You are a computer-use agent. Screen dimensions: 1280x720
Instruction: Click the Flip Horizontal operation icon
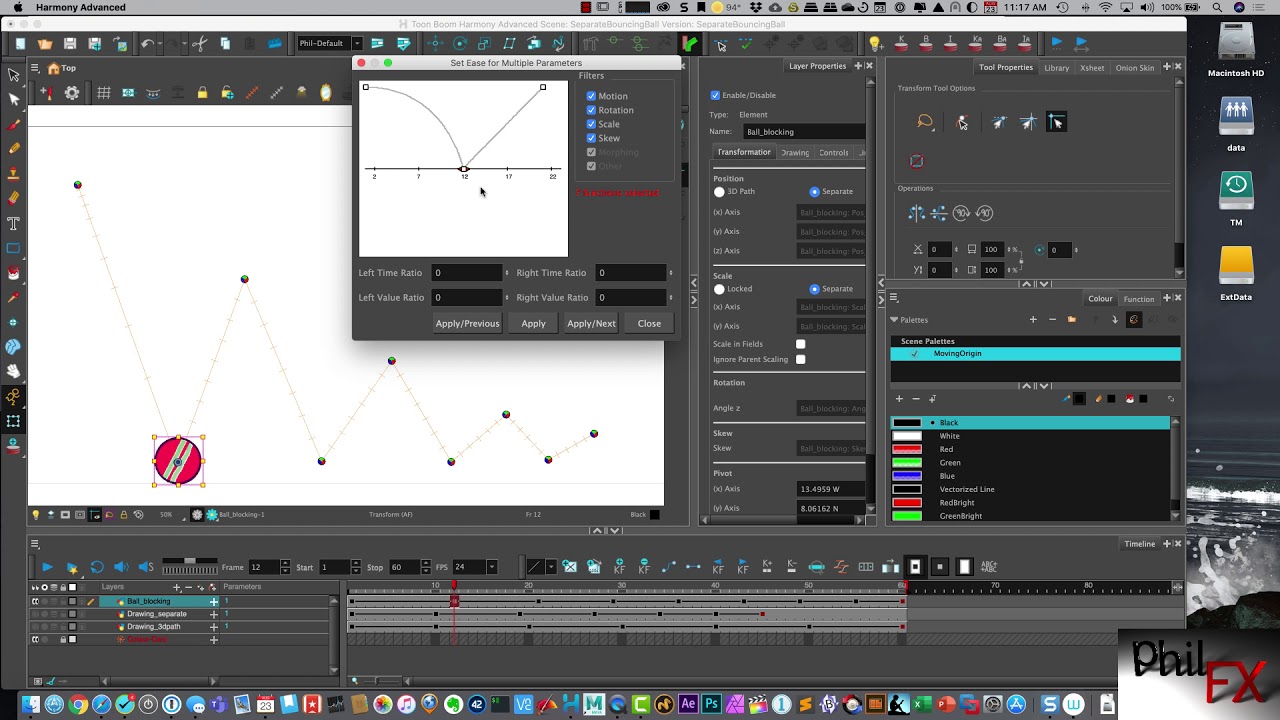(x=916, y=213)
